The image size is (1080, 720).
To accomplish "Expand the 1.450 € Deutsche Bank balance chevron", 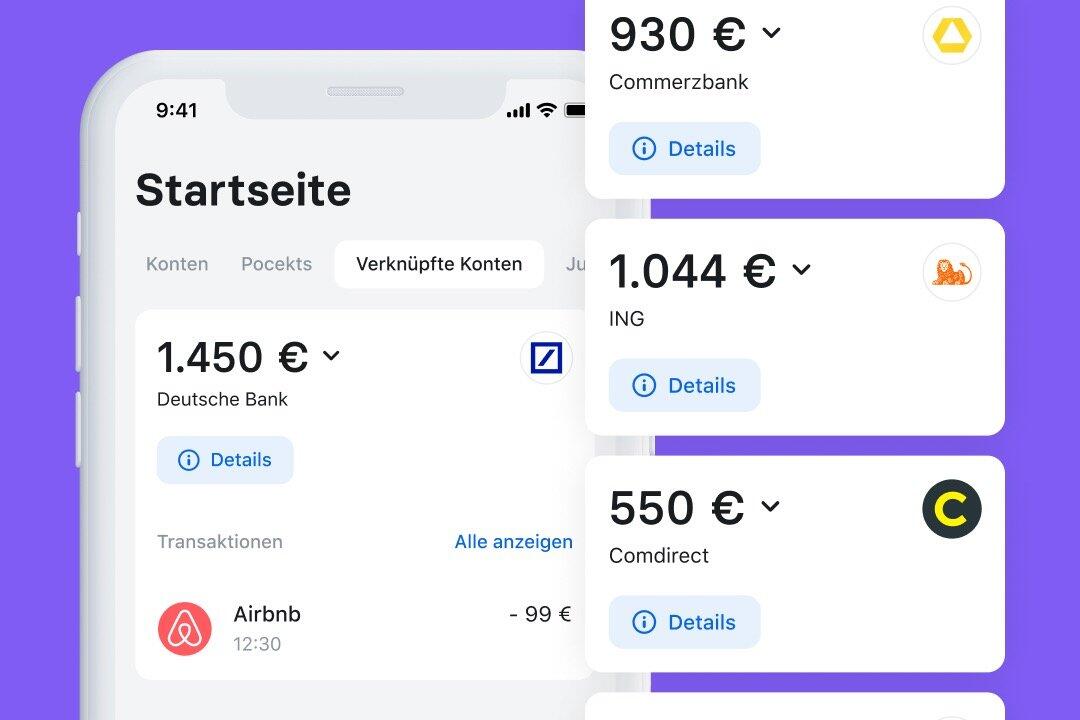I will coord(331,356).
